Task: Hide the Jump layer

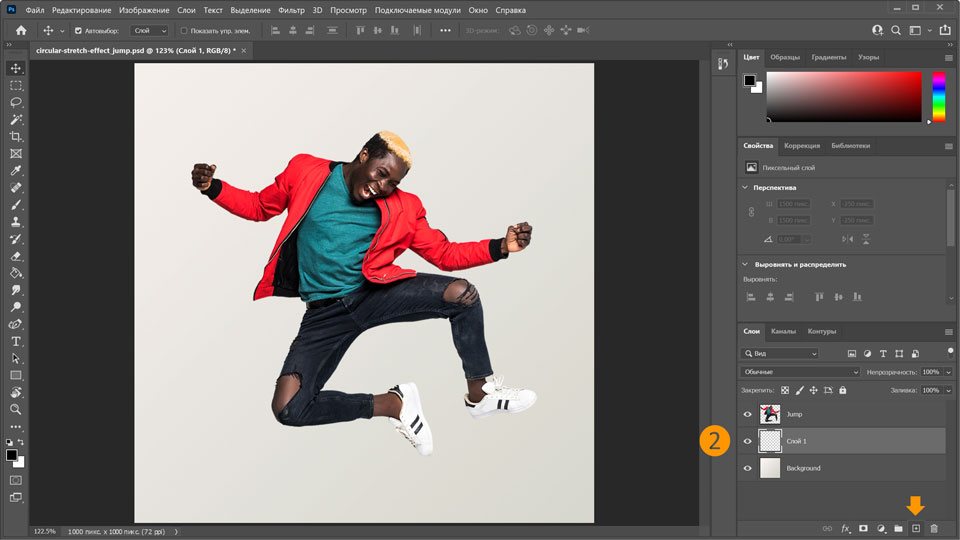Action: coord(747,414)
